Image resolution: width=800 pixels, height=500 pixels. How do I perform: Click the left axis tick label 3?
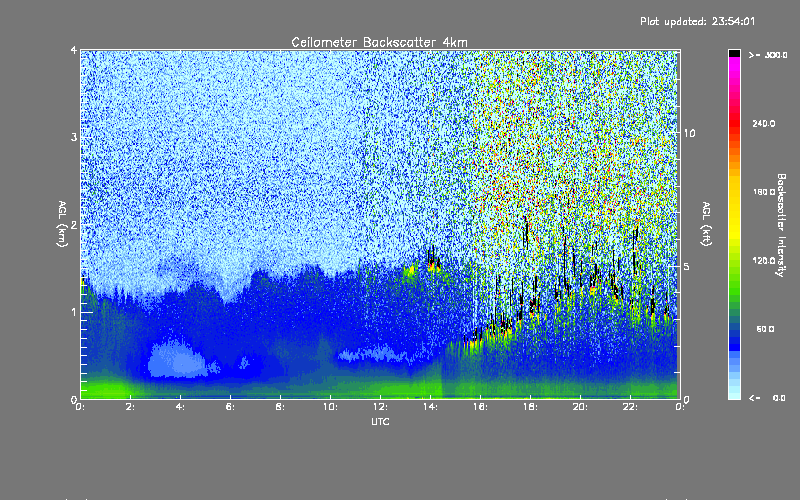[74, 137]
